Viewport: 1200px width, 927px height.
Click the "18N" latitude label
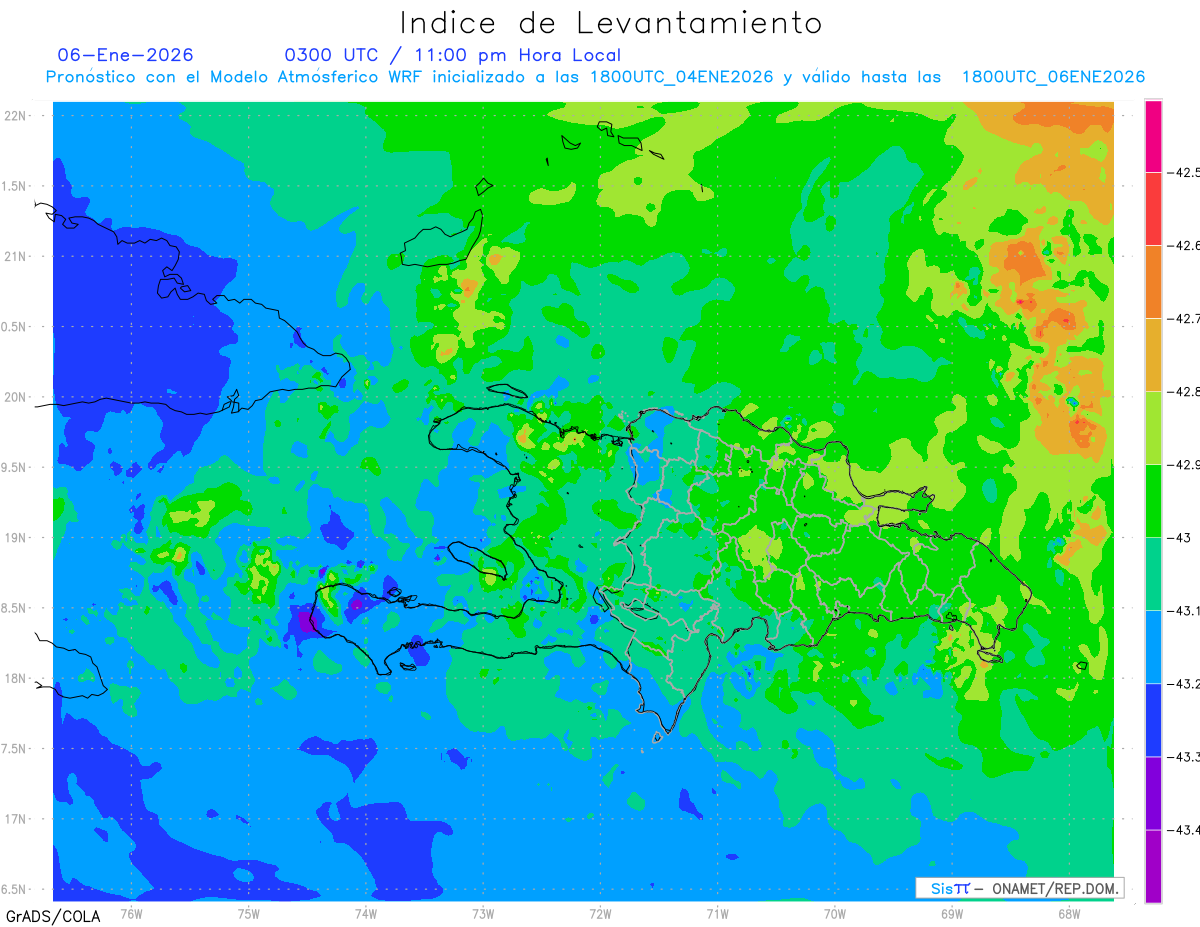14,678
